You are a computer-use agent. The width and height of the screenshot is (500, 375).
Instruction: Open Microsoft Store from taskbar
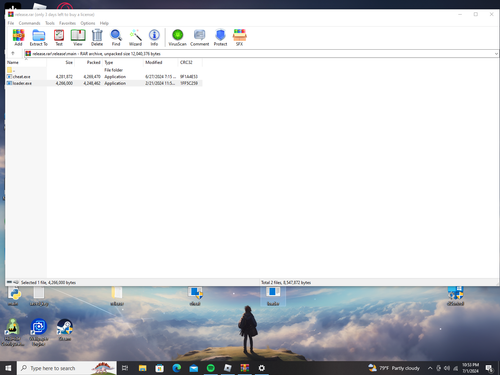pos(160,368)
